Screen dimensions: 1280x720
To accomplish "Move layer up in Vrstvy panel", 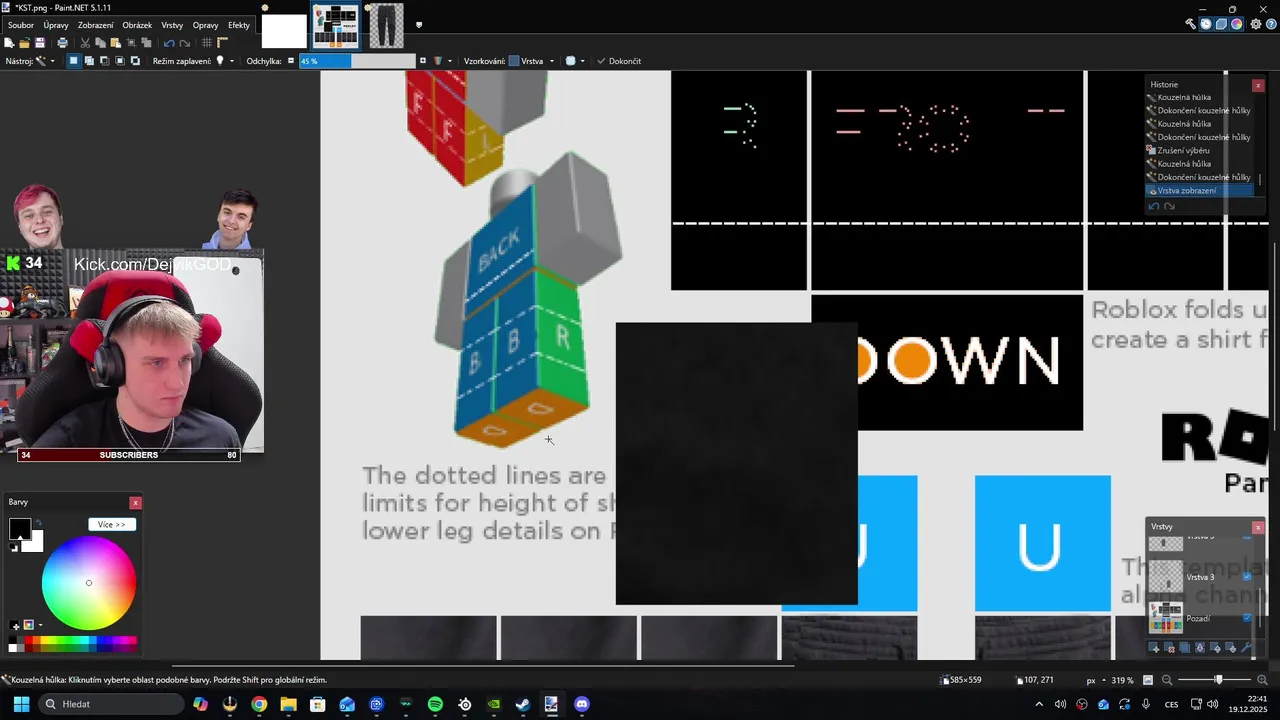I will point(1215,648).
